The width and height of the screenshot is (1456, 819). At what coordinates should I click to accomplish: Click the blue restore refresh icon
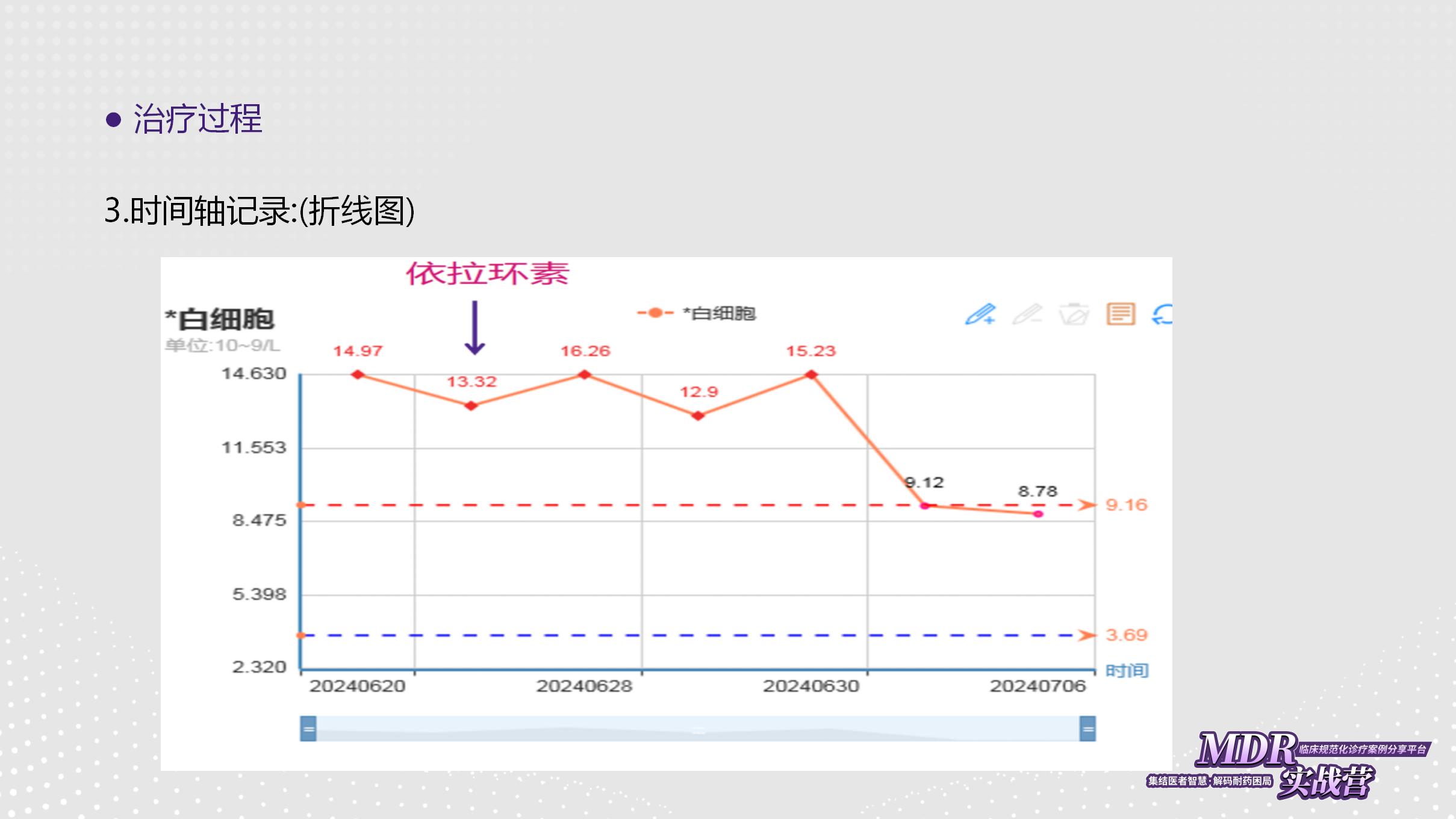point(1163,314)
